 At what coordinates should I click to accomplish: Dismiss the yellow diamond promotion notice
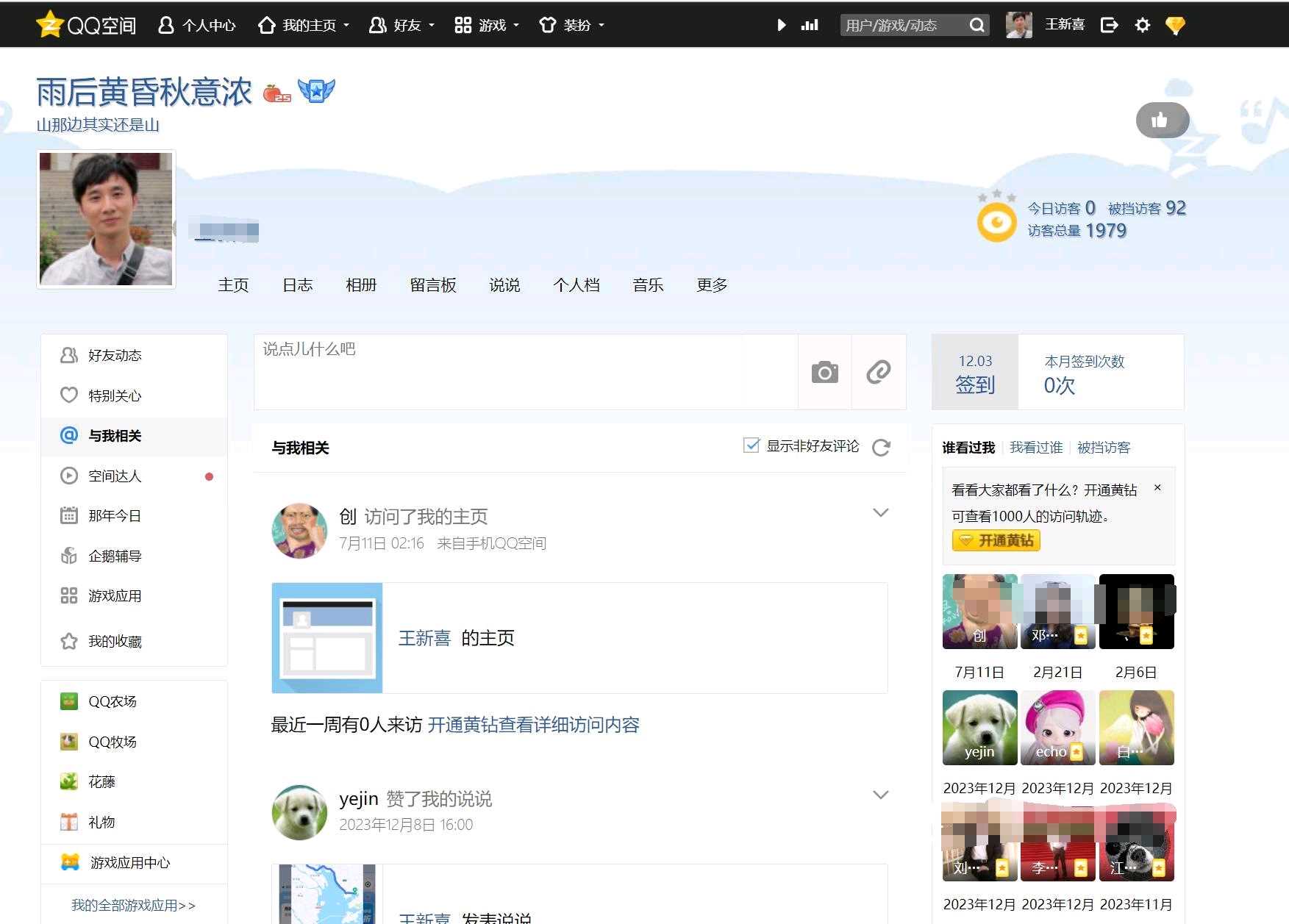tap(1157, 488)
